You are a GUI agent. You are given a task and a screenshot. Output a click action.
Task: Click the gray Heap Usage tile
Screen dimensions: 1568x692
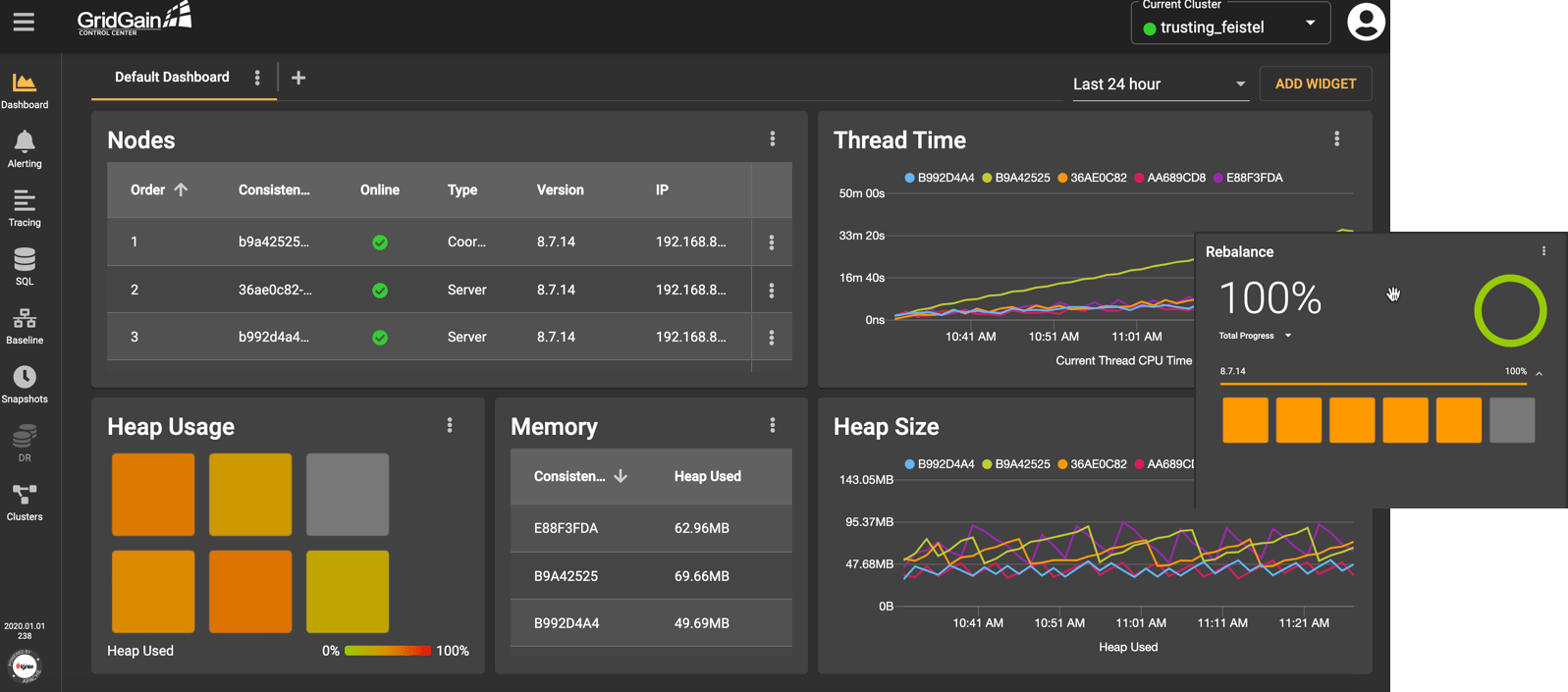click(348, 495)
